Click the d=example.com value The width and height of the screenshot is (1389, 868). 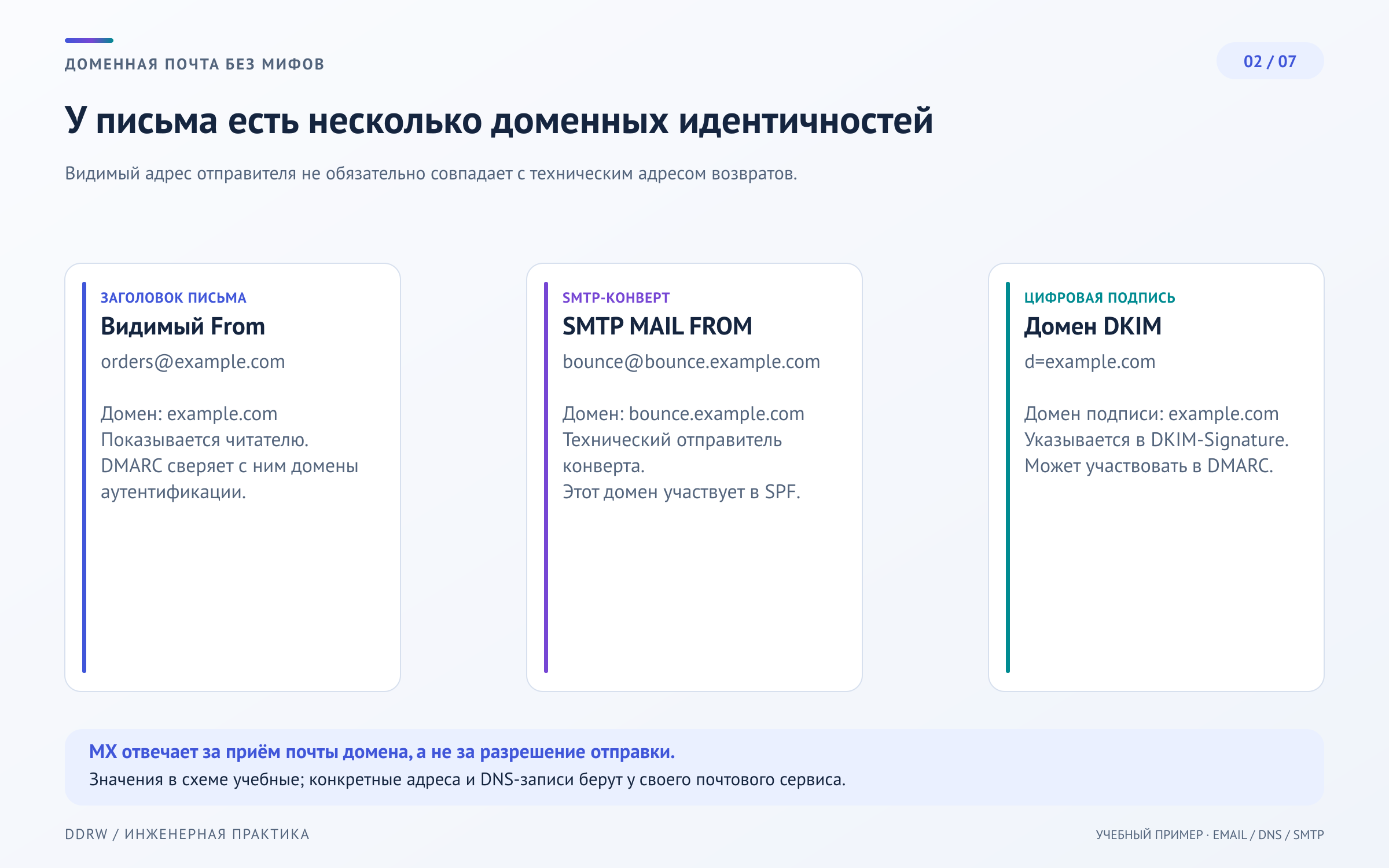[1090, 362]
